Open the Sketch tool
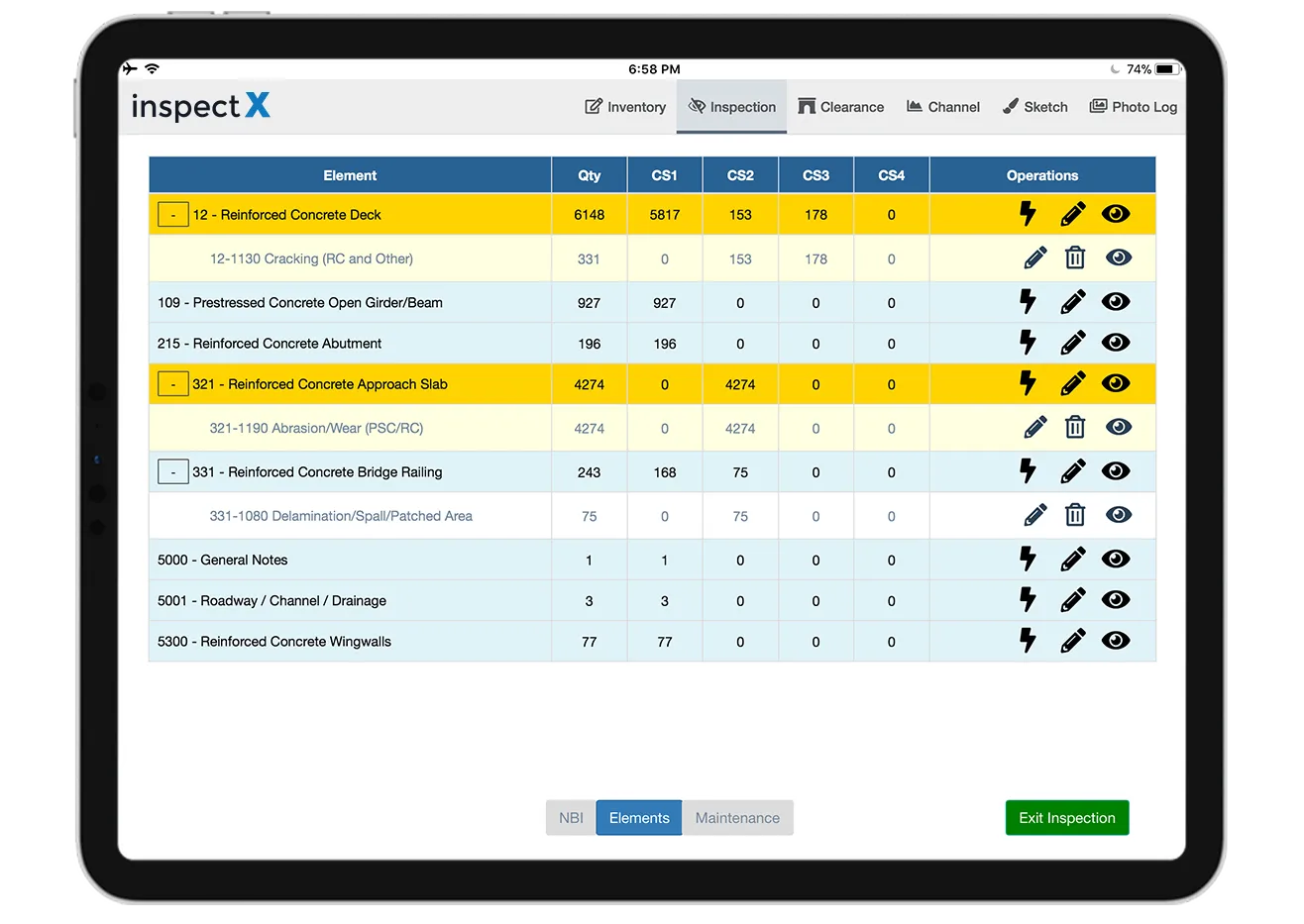Screen dimensions: 1304x924 pos(1034,106)
